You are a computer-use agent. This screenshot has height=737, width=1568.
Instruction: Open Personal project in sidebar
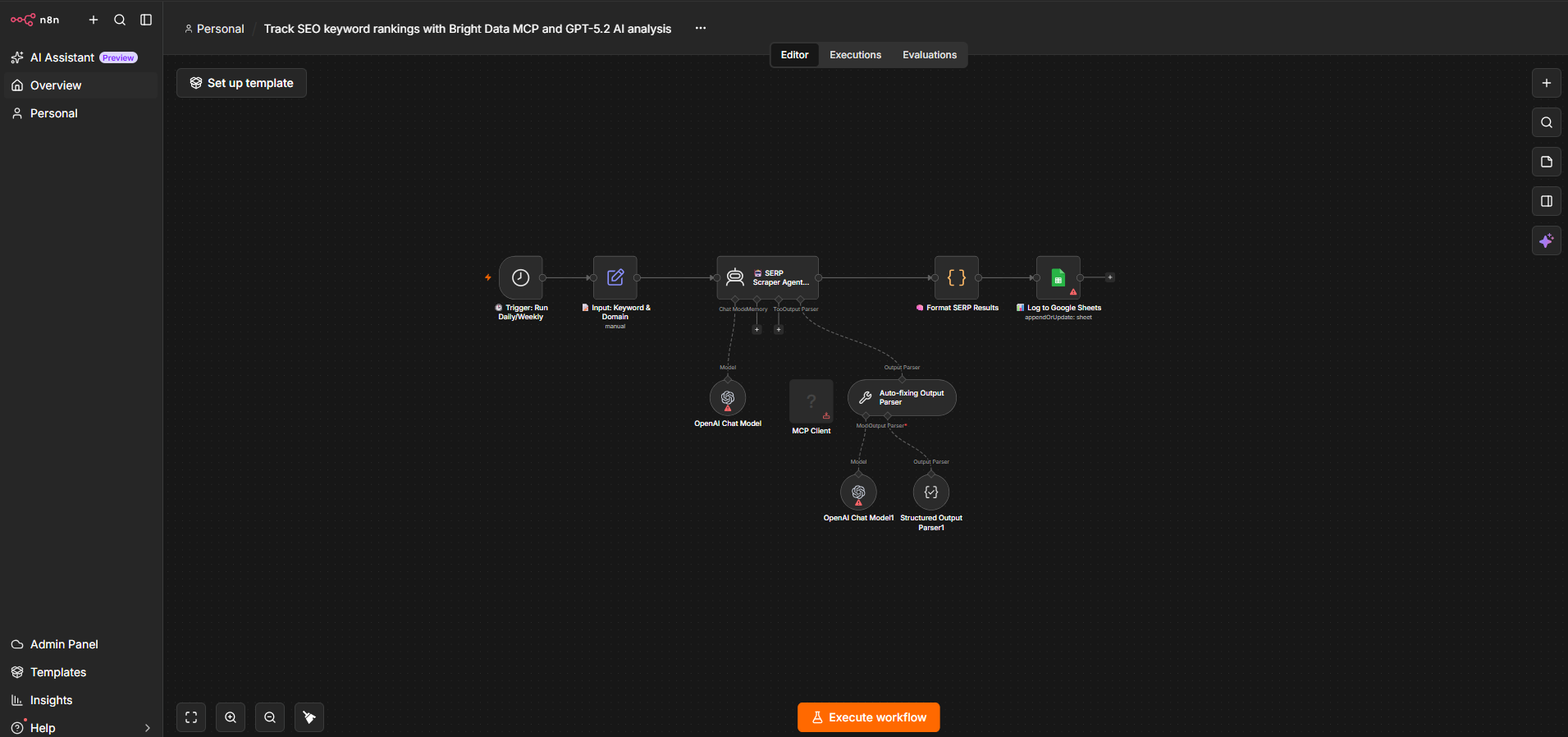(80, 113)
